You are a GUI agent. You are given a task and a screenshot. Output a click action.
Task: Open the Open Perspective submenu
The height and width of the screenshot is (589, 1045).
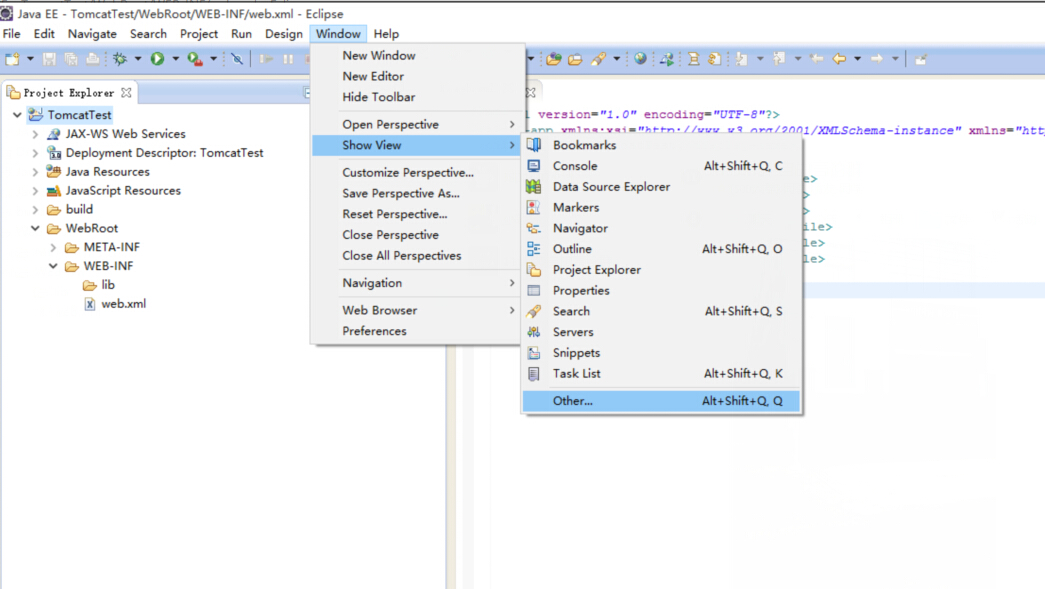pos(419,124)
